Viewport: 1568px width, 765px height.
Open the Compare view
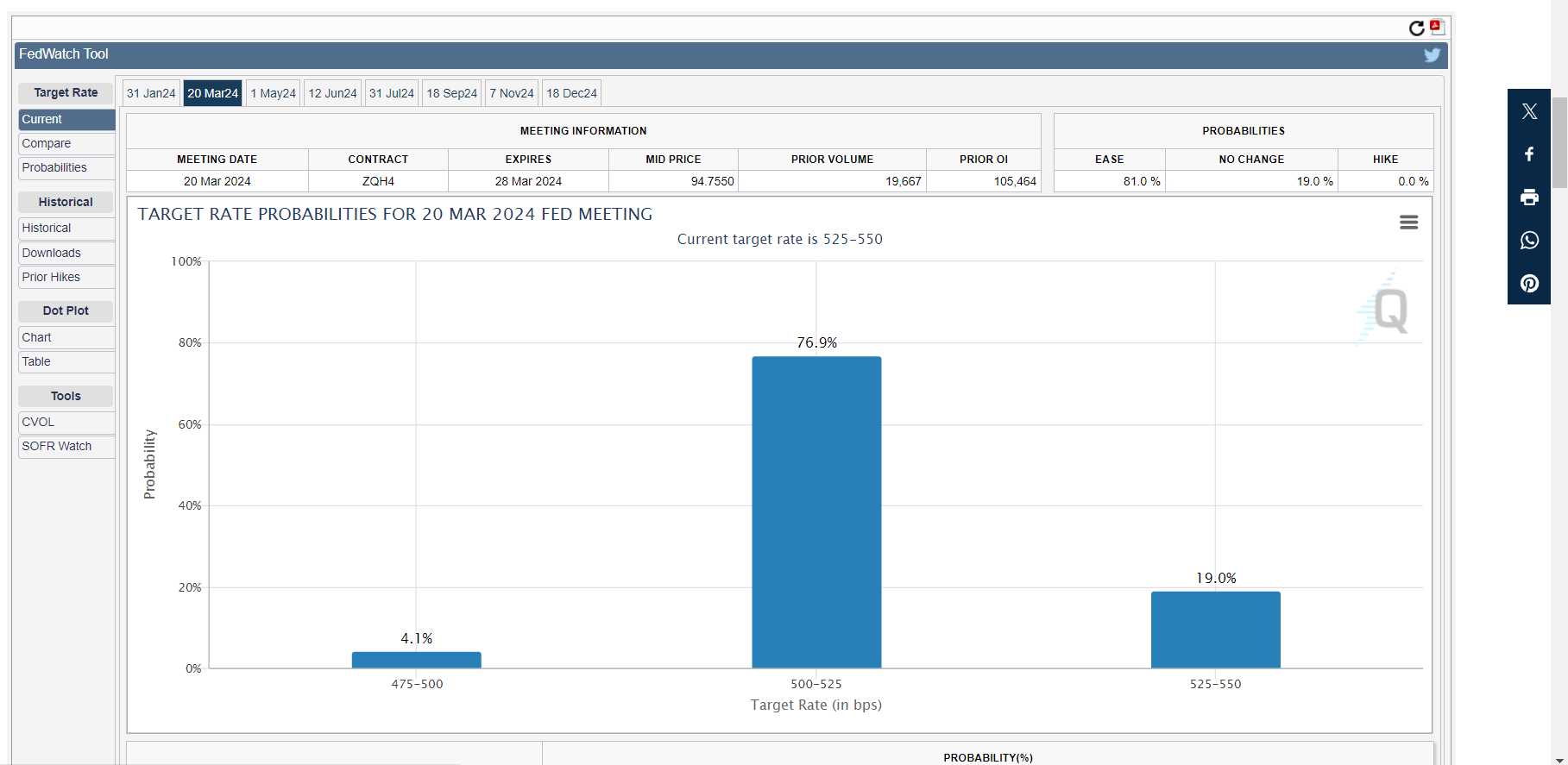tap(47, 144)
